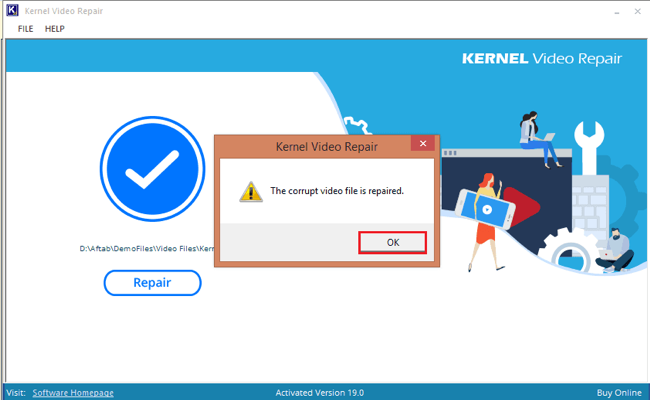Click the woman sitting atop the screen illustration
The image size is (650, 400).
[535, 135]
